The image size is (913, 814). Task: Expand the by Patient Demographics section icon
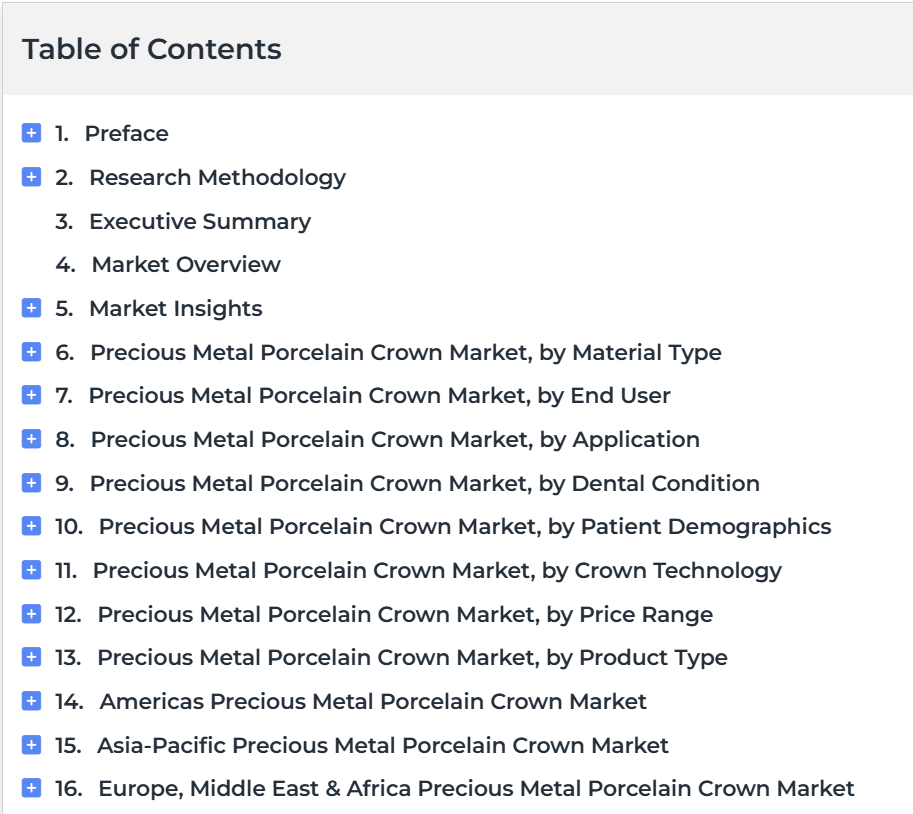click(31, 526)
